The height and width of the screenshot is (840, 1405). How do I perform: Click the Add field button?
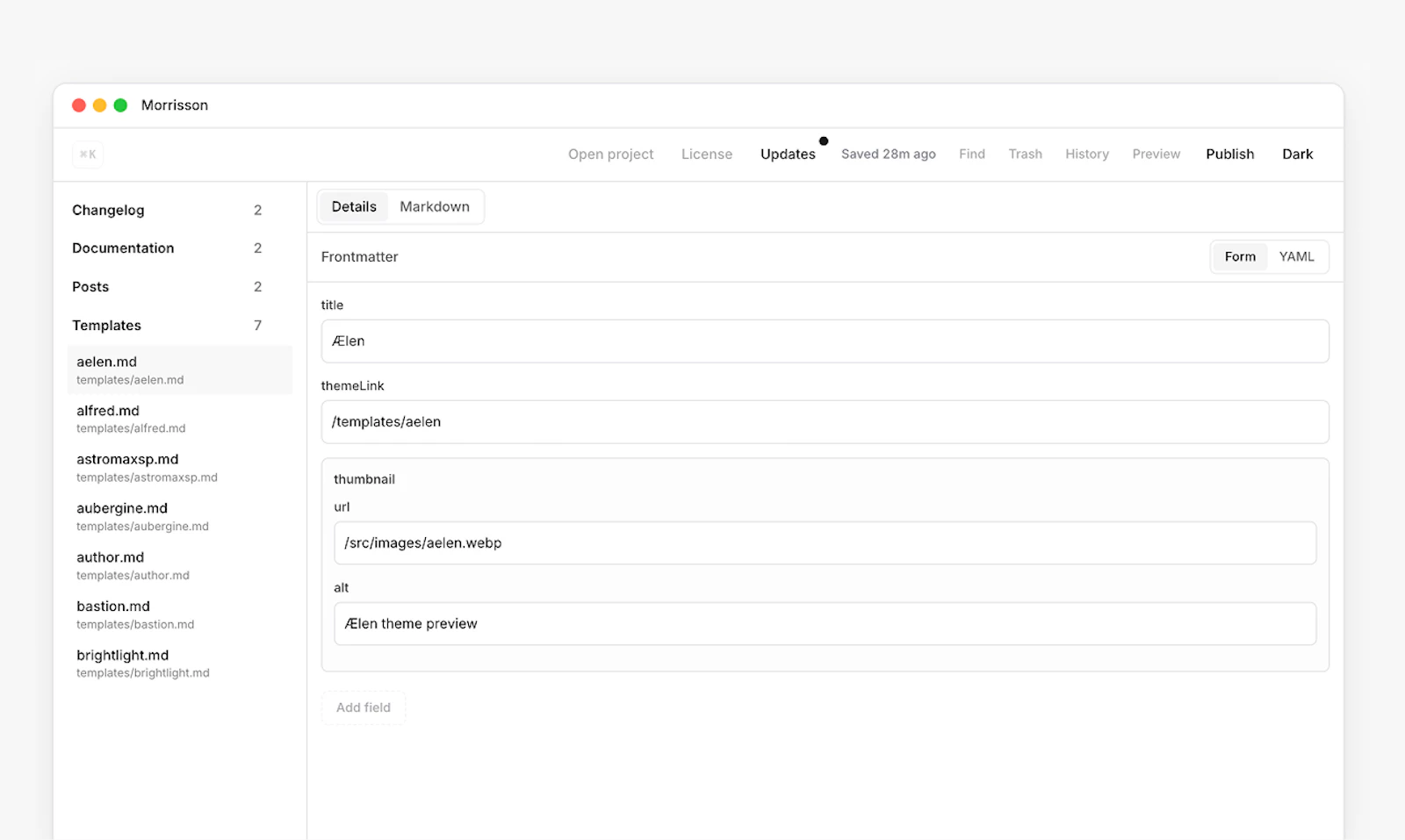[x=364, y=707]
